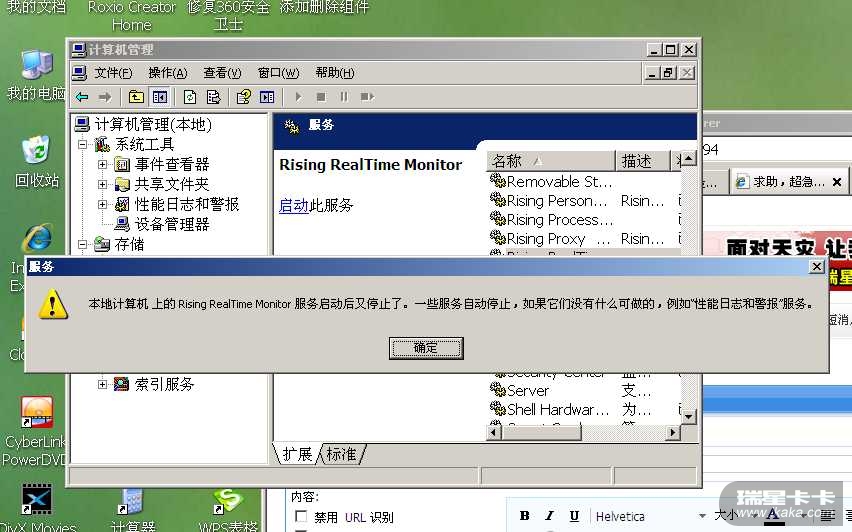852x532 pixels.
Task: Click the Pause service icon
Action: coord(344,97)
